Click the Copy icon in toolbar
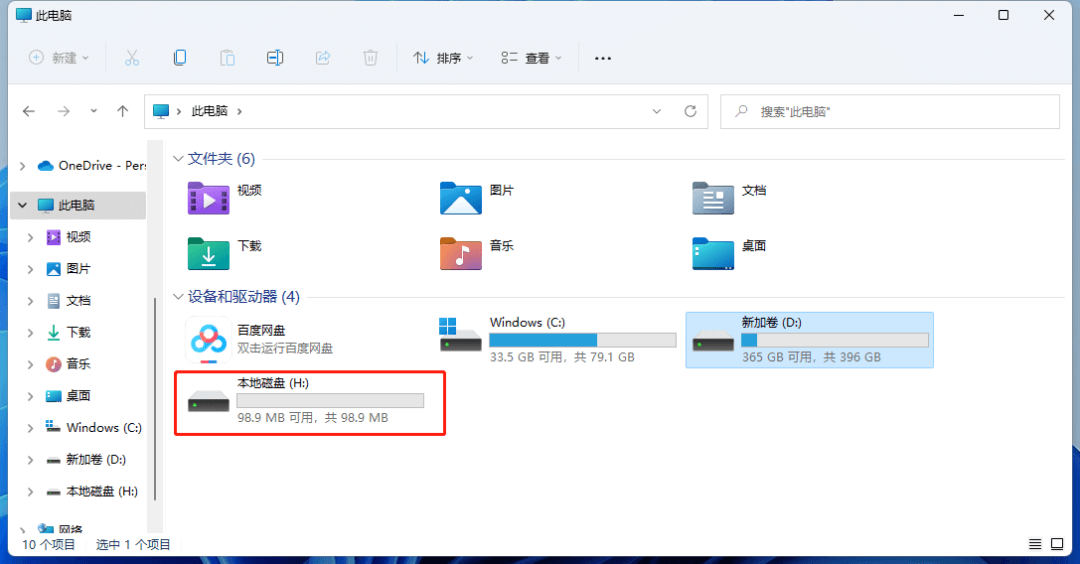This screenshot has width=1080, height=564. [x=179, y=58]
